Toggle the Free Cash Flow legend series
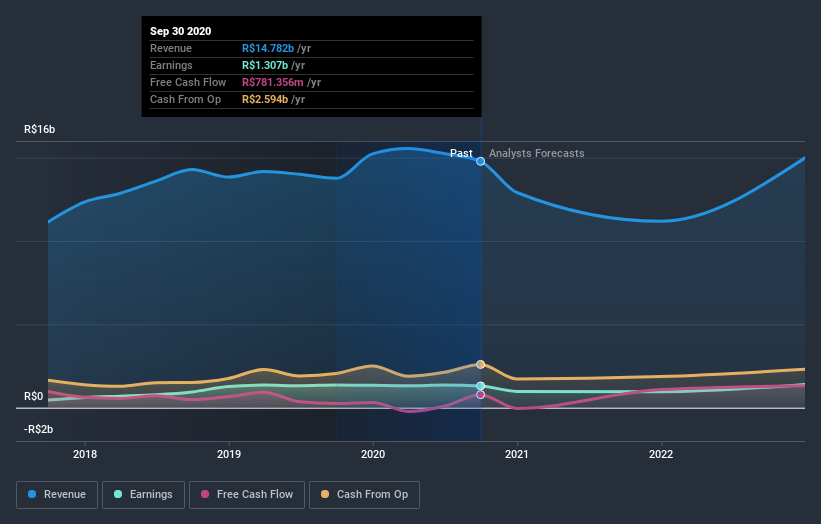 point(247,495)
